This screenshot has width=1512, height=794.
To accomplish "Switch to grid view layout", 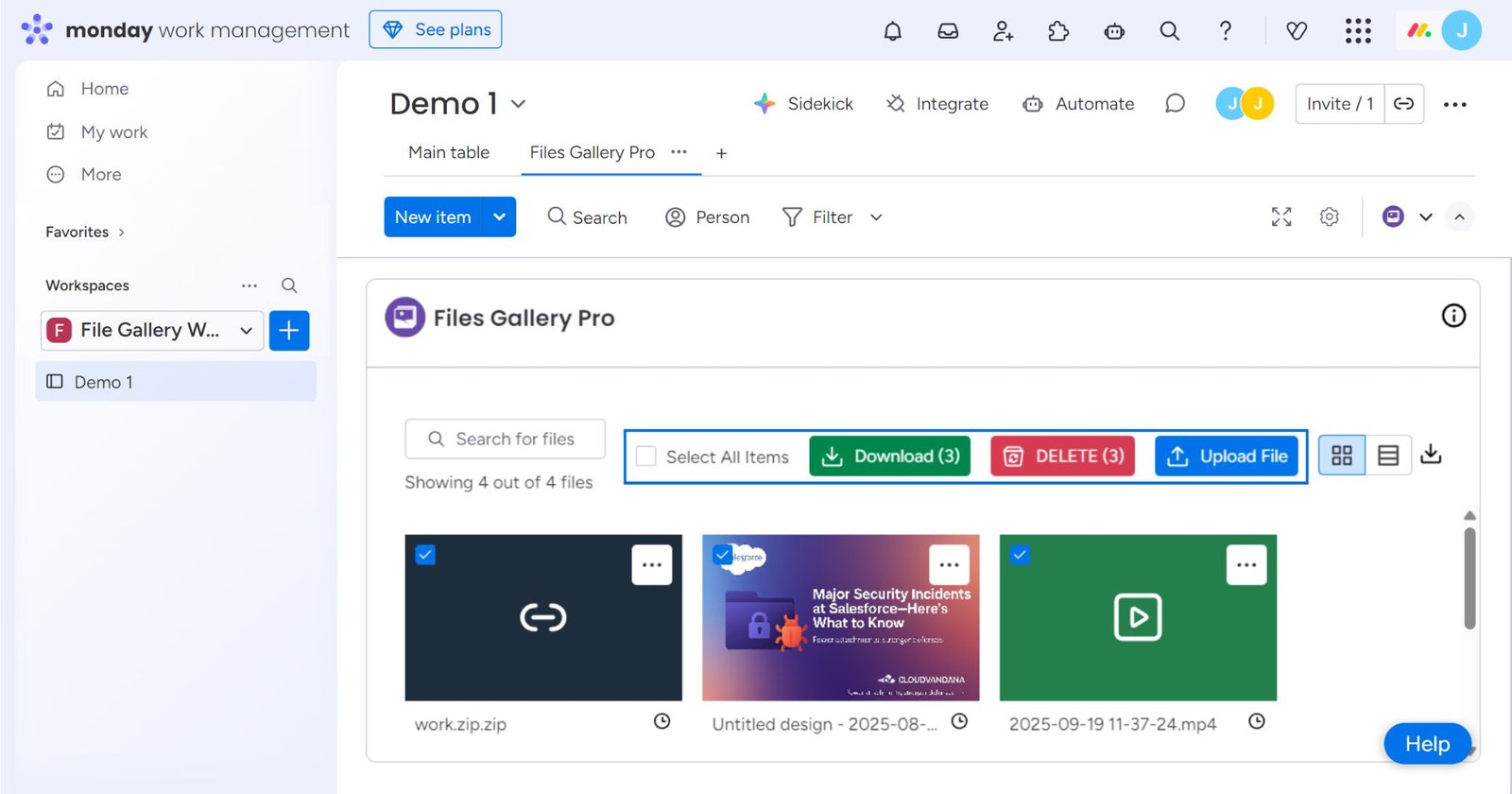I will click(x=1342, y=456).
